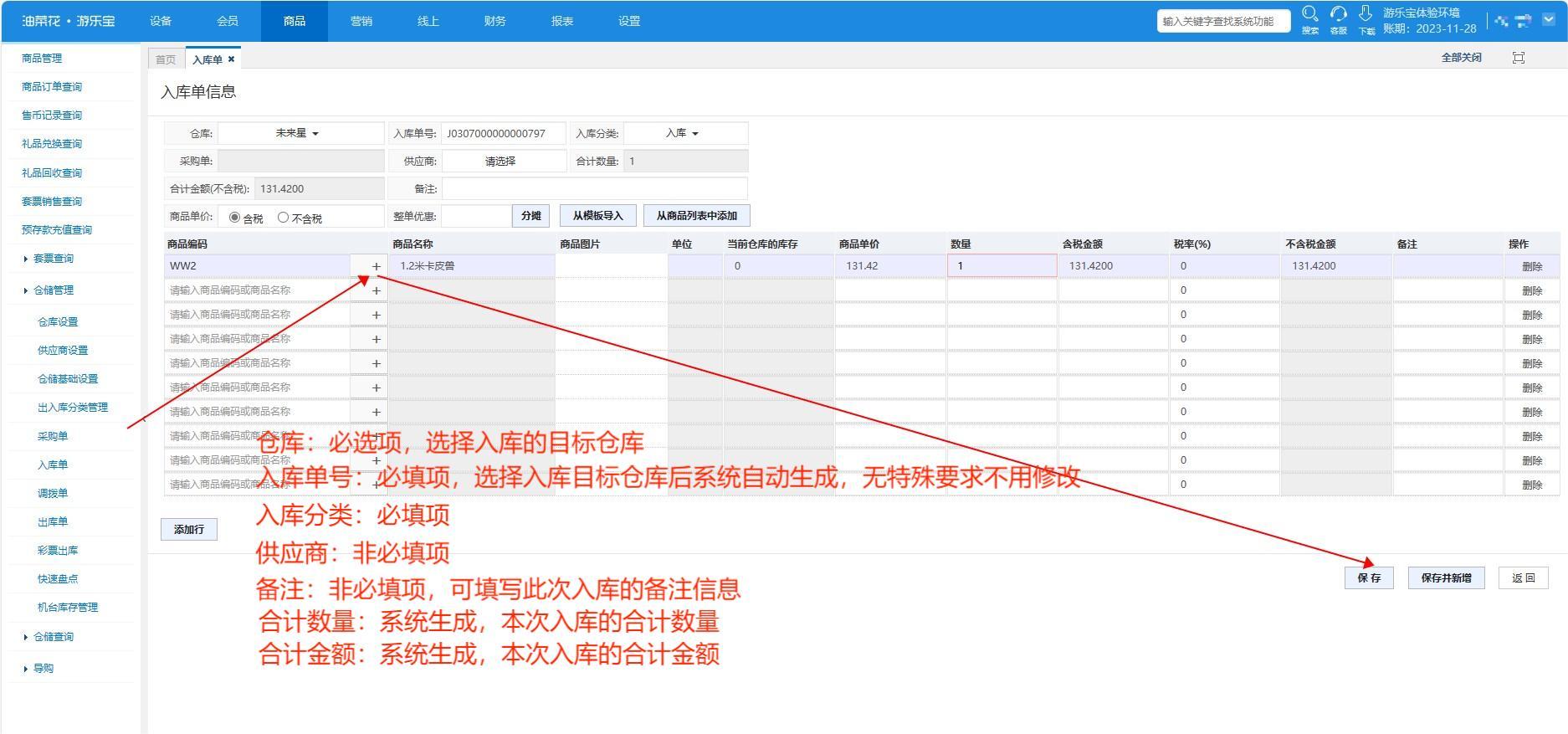Click 全部关闭 to close all tabs
Image resolution: width=1568 pixels, height=734 pixels.
(1462, 58)
